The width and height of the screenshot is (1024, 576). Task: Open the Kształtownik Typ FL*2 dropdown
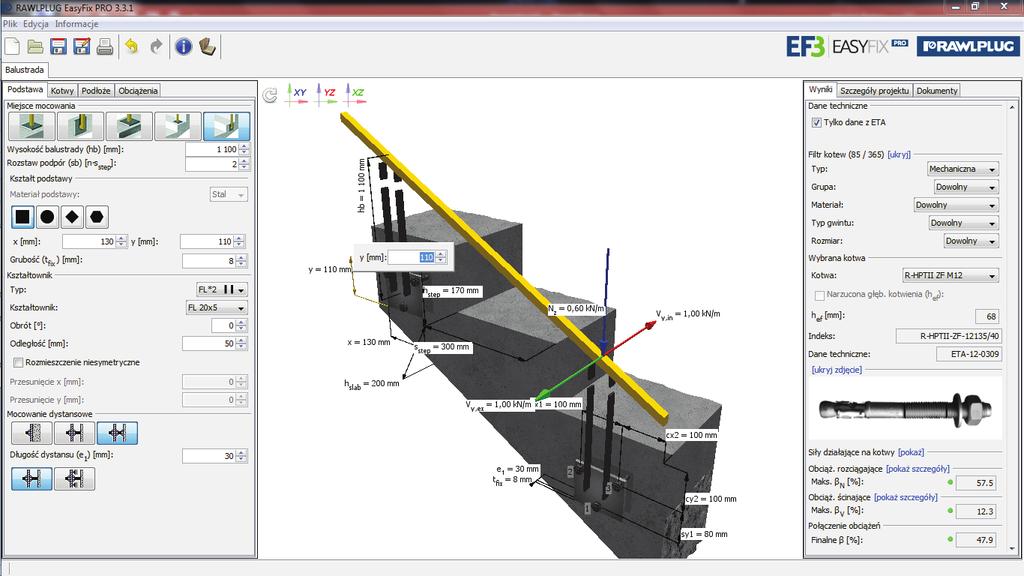coord(221,289)
